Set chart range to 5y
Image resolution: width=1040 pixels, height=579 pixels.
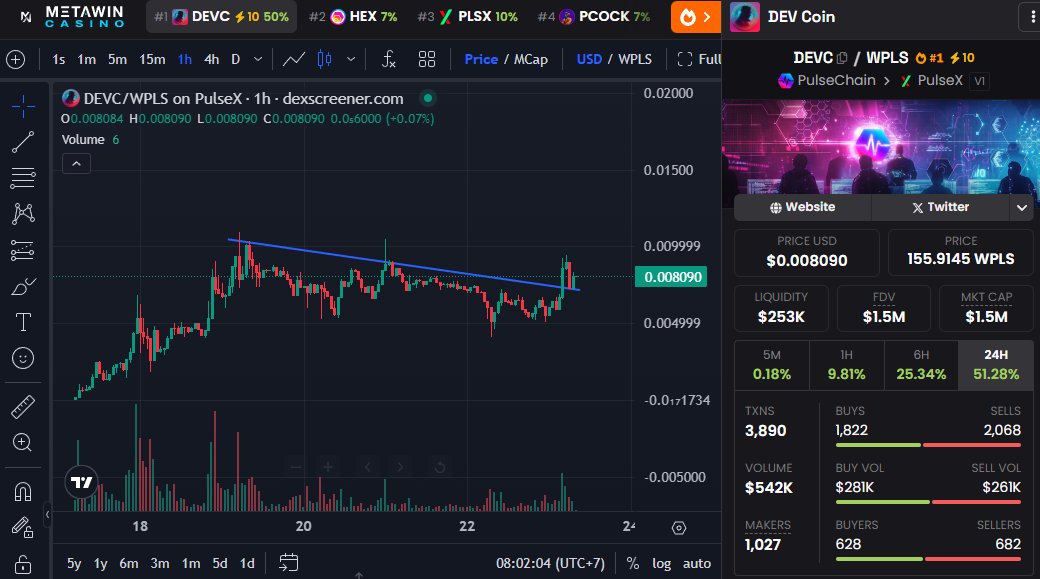point(74,563)
